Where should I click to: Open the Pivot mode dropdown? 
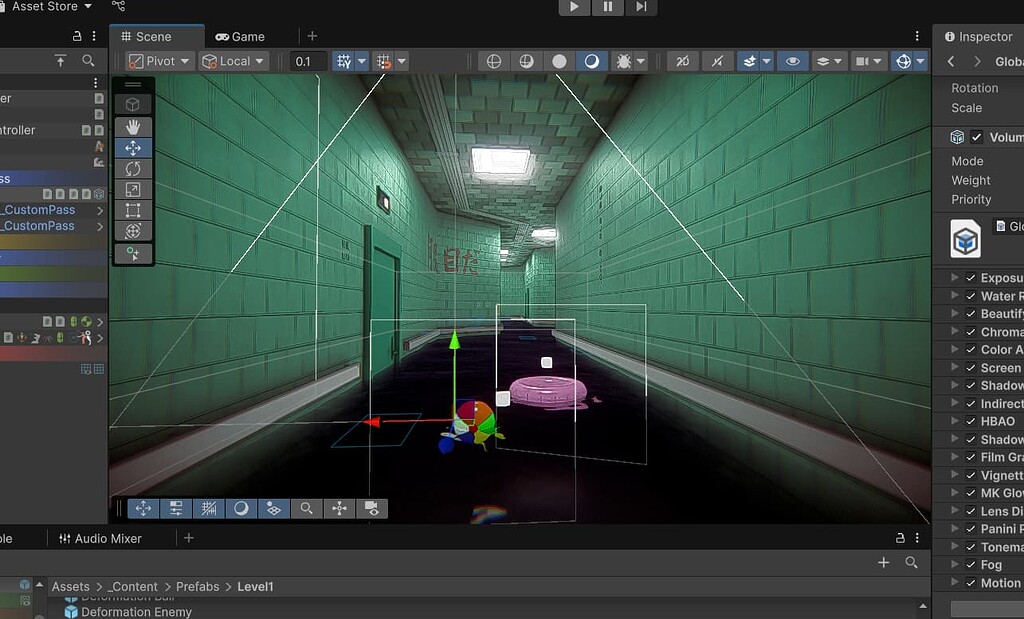click(158, 61)
